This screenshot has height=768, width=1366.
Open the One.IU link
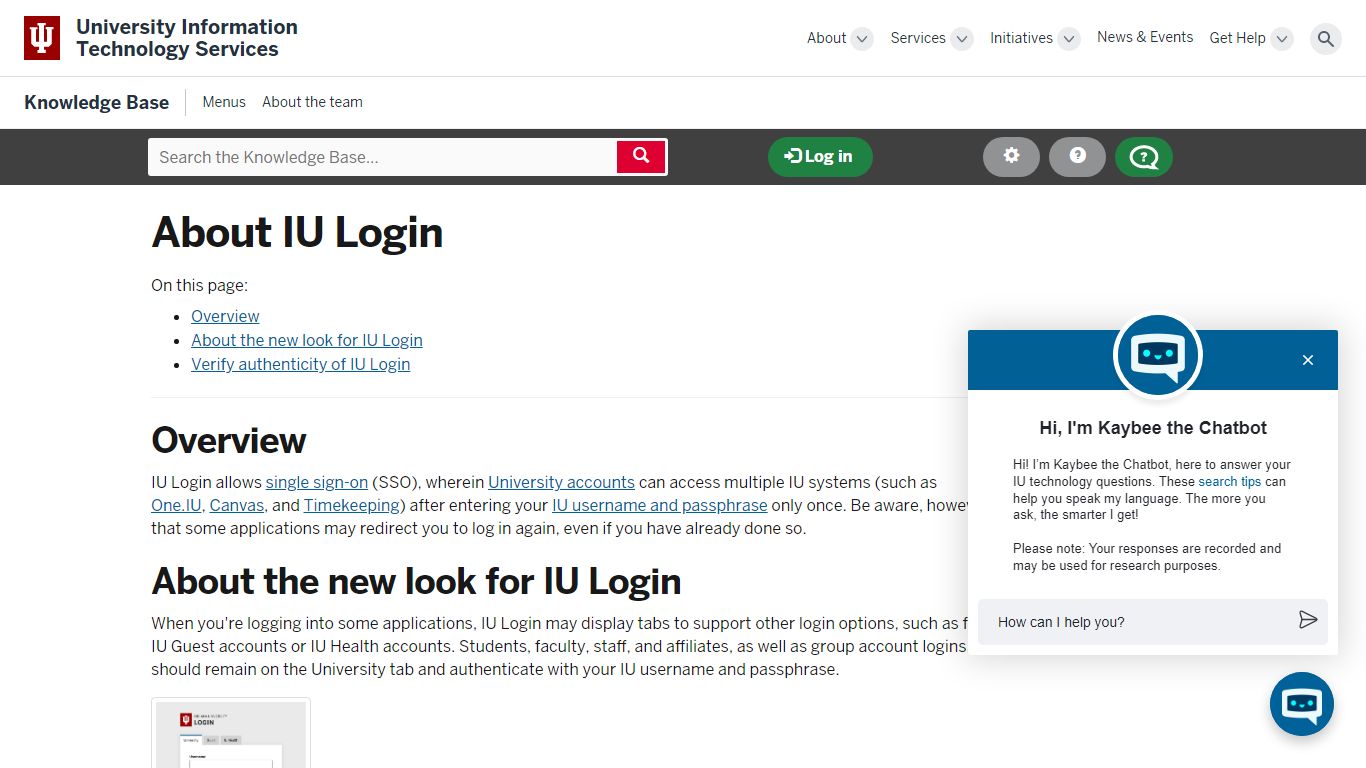point(176,505)
